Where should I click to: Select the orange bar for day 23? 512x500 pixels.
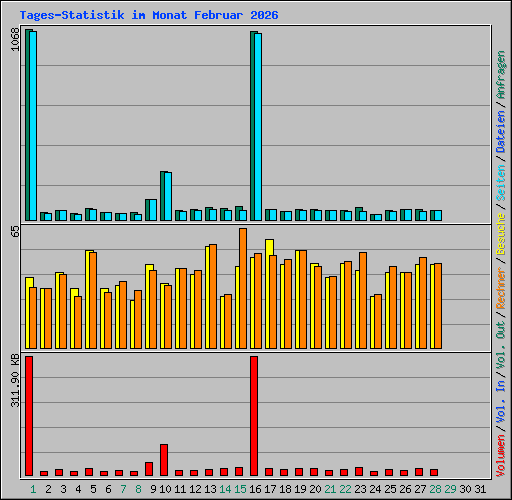pos(363,301)
